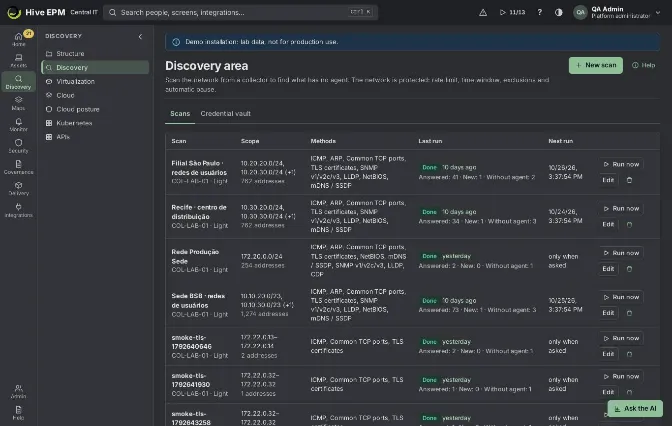The height and width of the screenshot is (426, 672).
Task: Open Kubernetes in the side menu
Action: [x=95, y=123]
